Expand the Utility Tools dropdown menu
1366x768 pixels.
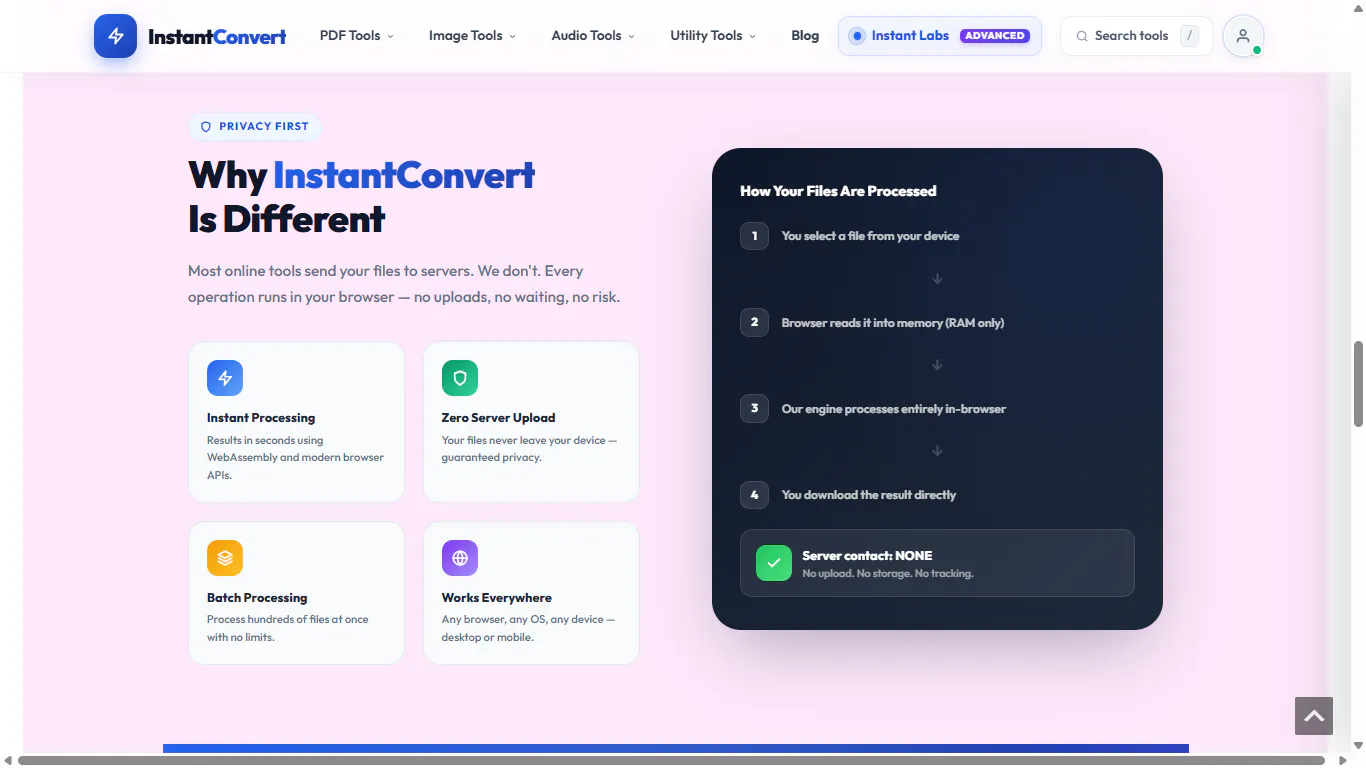point(713,36)
